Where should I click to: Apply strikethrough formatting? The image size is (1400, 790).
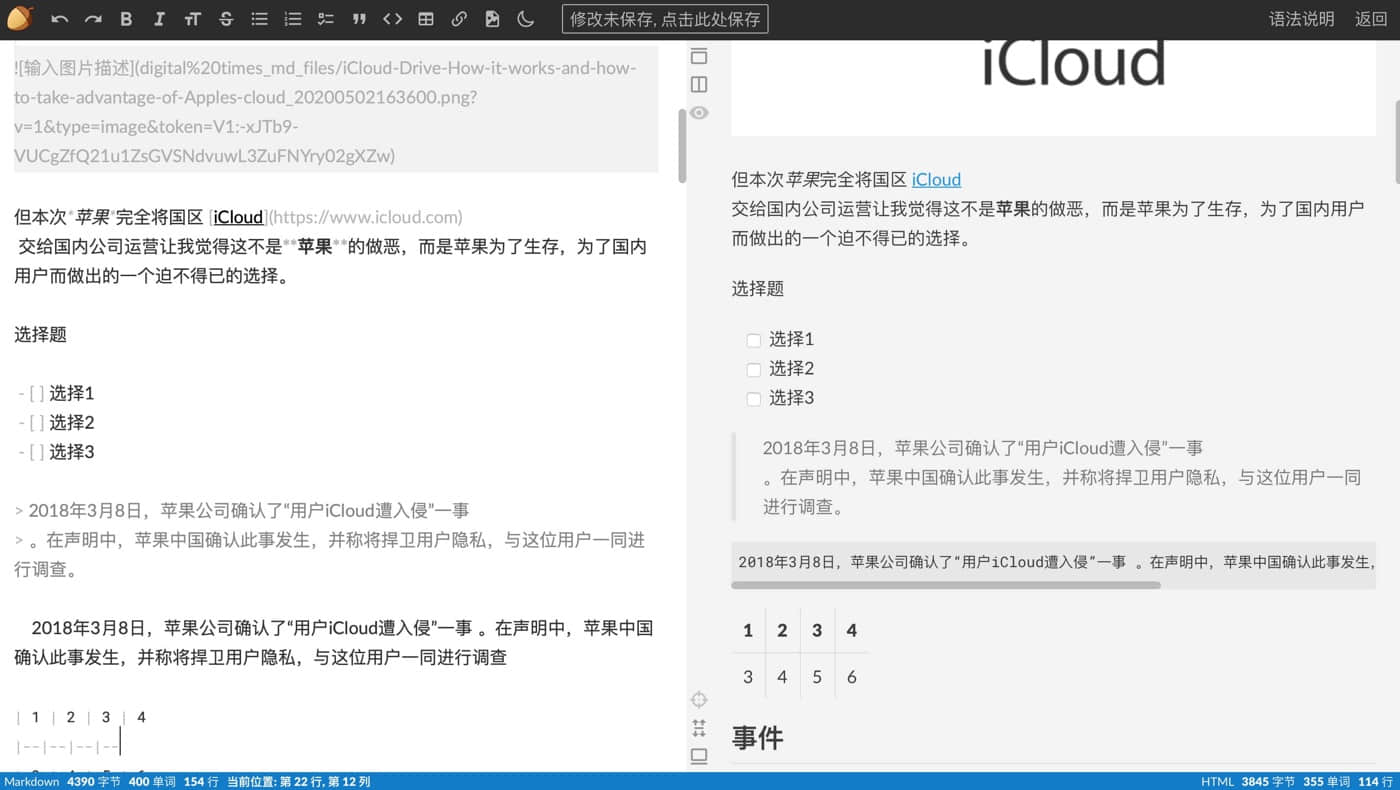click(226, 19)
